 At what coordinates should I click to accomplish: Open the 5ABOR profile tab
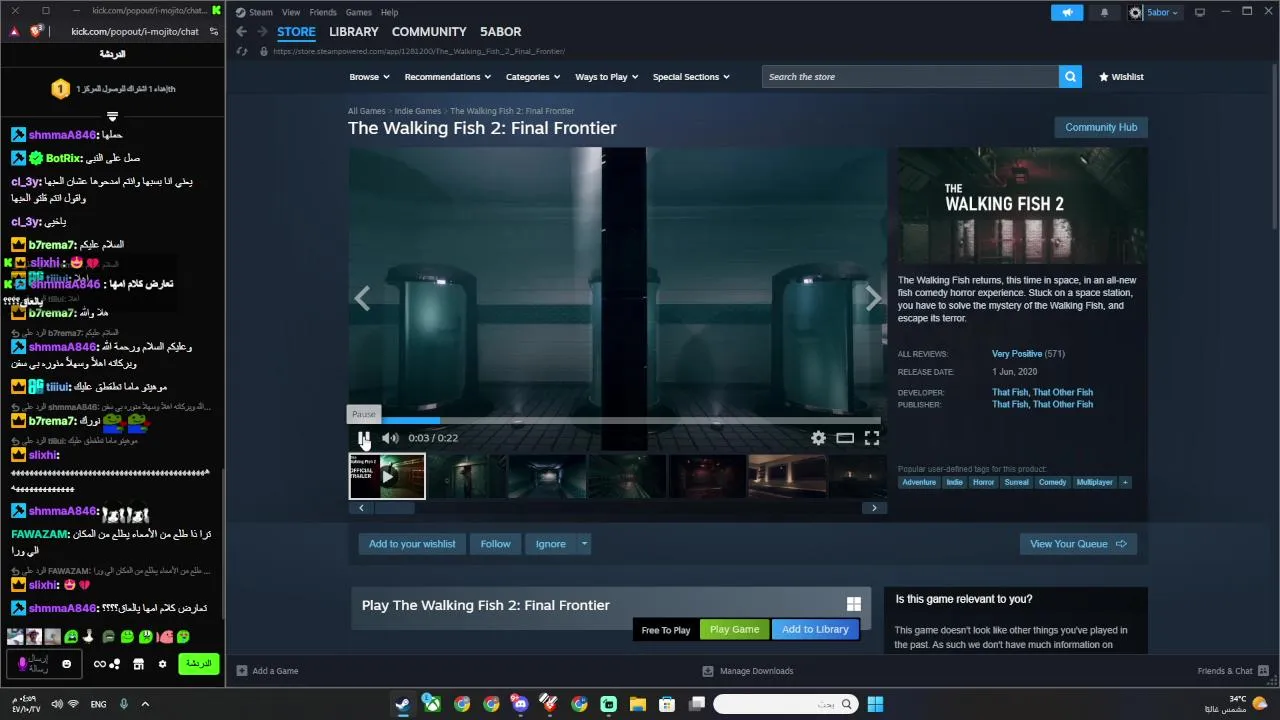[500, 32]
